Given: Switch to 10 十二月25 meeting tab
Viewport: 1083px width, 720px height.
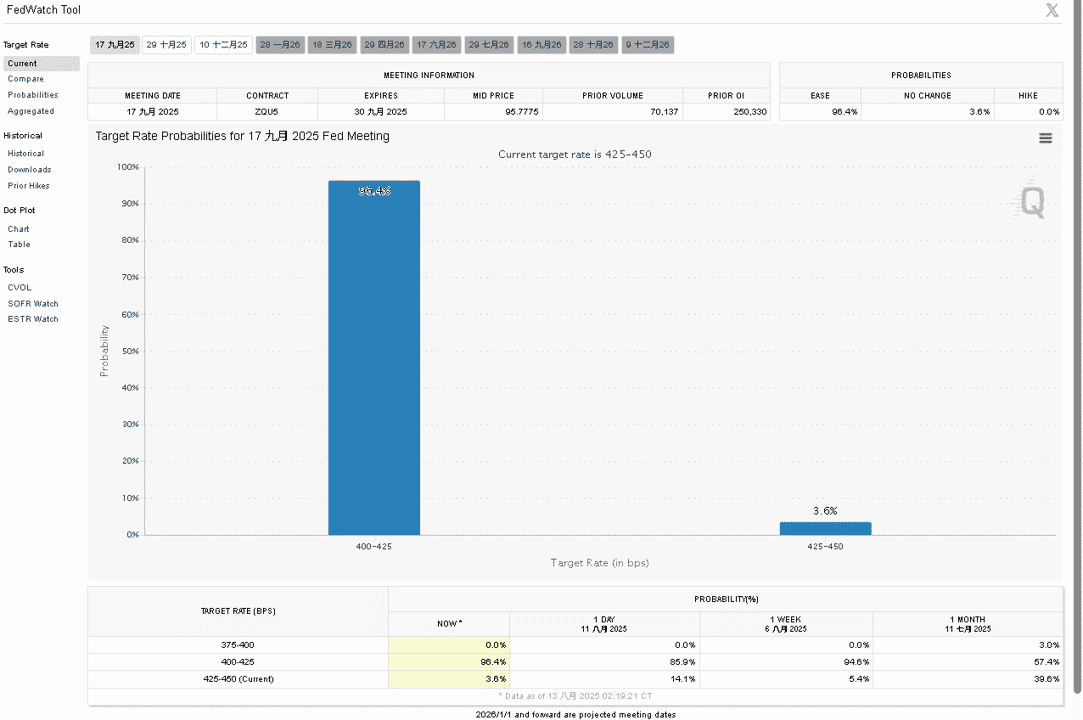Looking at the screenshot, I should point(223,45).
